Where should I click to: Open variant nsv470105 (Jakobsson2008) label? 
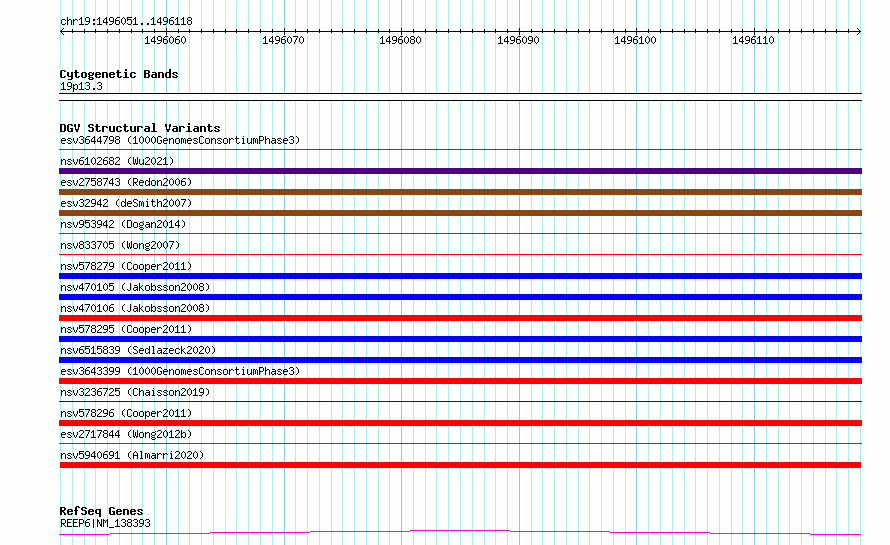(x=135, y=287)
